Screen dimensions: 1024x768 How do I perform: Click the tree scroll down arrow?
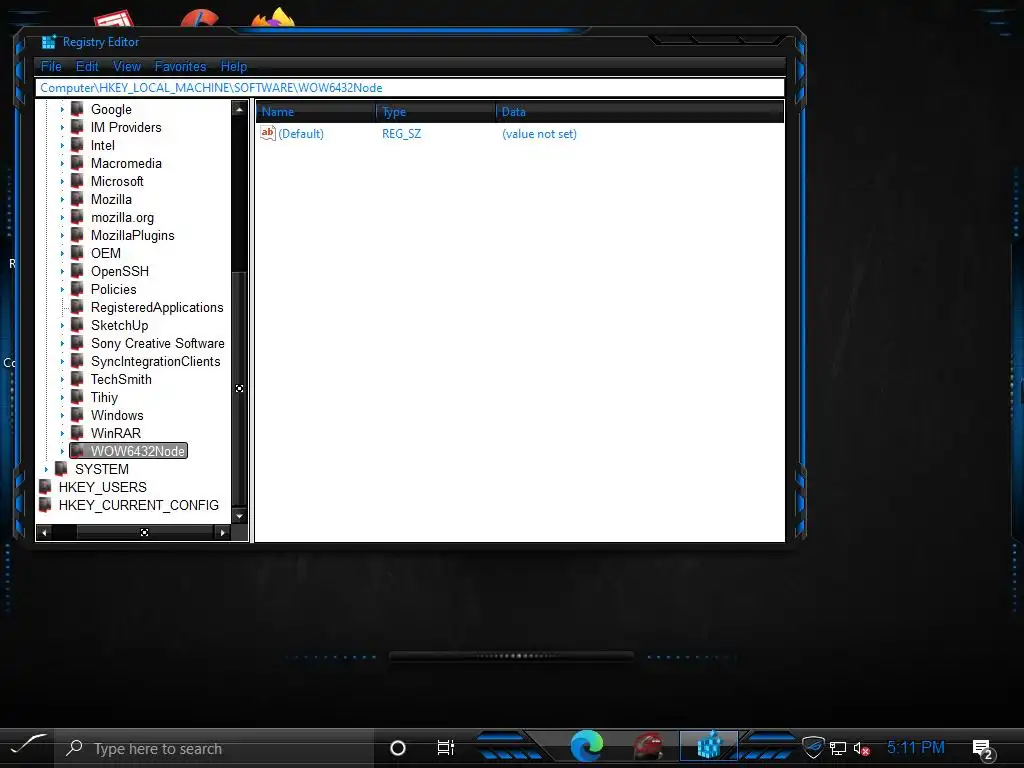click(239, 516)
